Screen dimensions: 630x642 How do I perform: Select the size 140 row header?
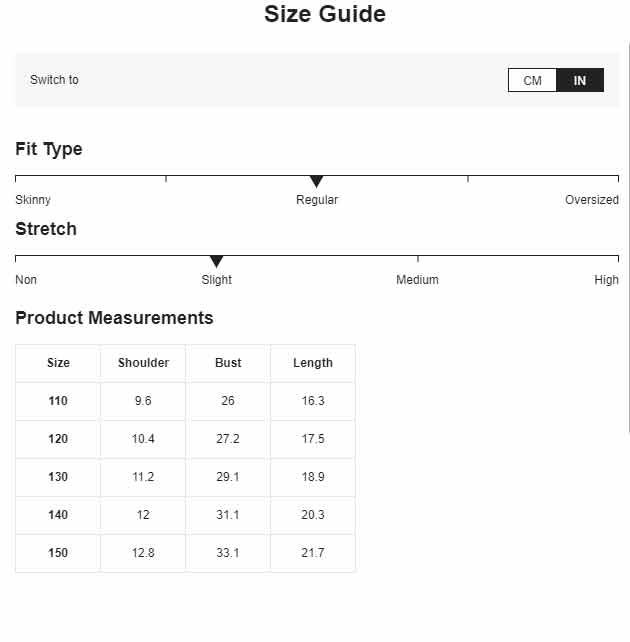(x=58, y=515)
